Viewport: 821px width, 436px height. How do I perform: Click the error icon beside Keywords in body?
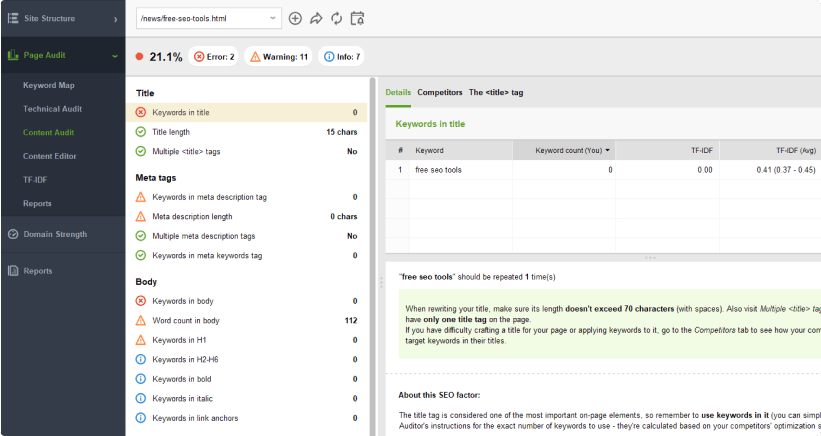point(141,300)
